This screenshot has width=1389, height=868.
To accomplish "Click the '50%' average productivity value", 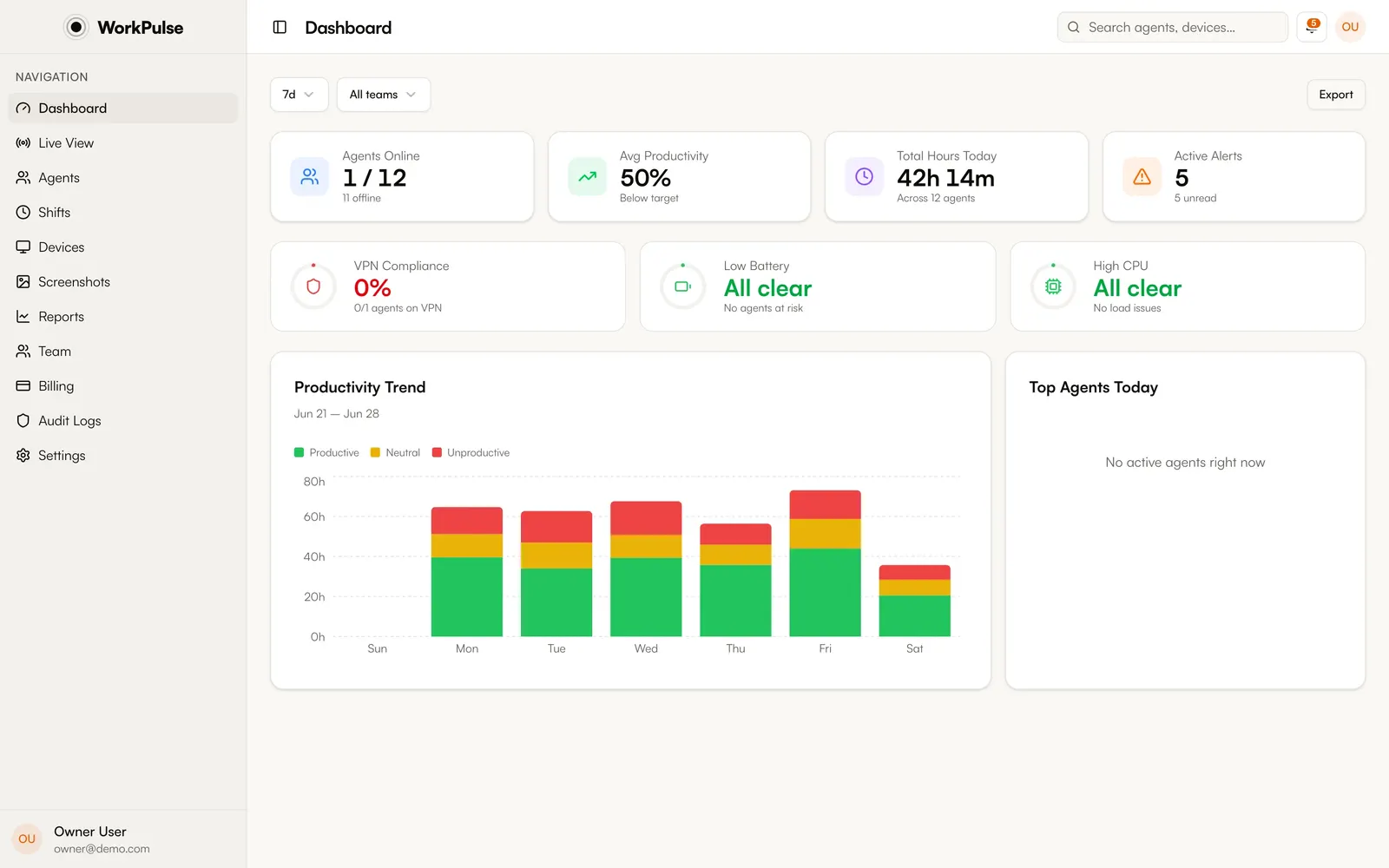I will pyautogui.click(x=645, y=178).
